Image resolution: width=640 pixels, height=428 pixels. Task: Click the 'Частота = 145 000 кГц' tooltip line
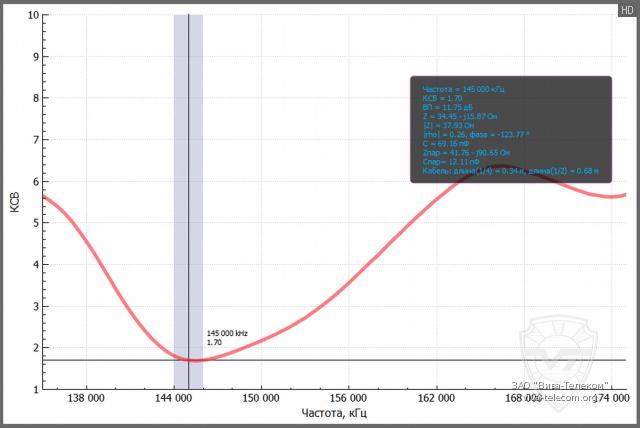(463, 89)
